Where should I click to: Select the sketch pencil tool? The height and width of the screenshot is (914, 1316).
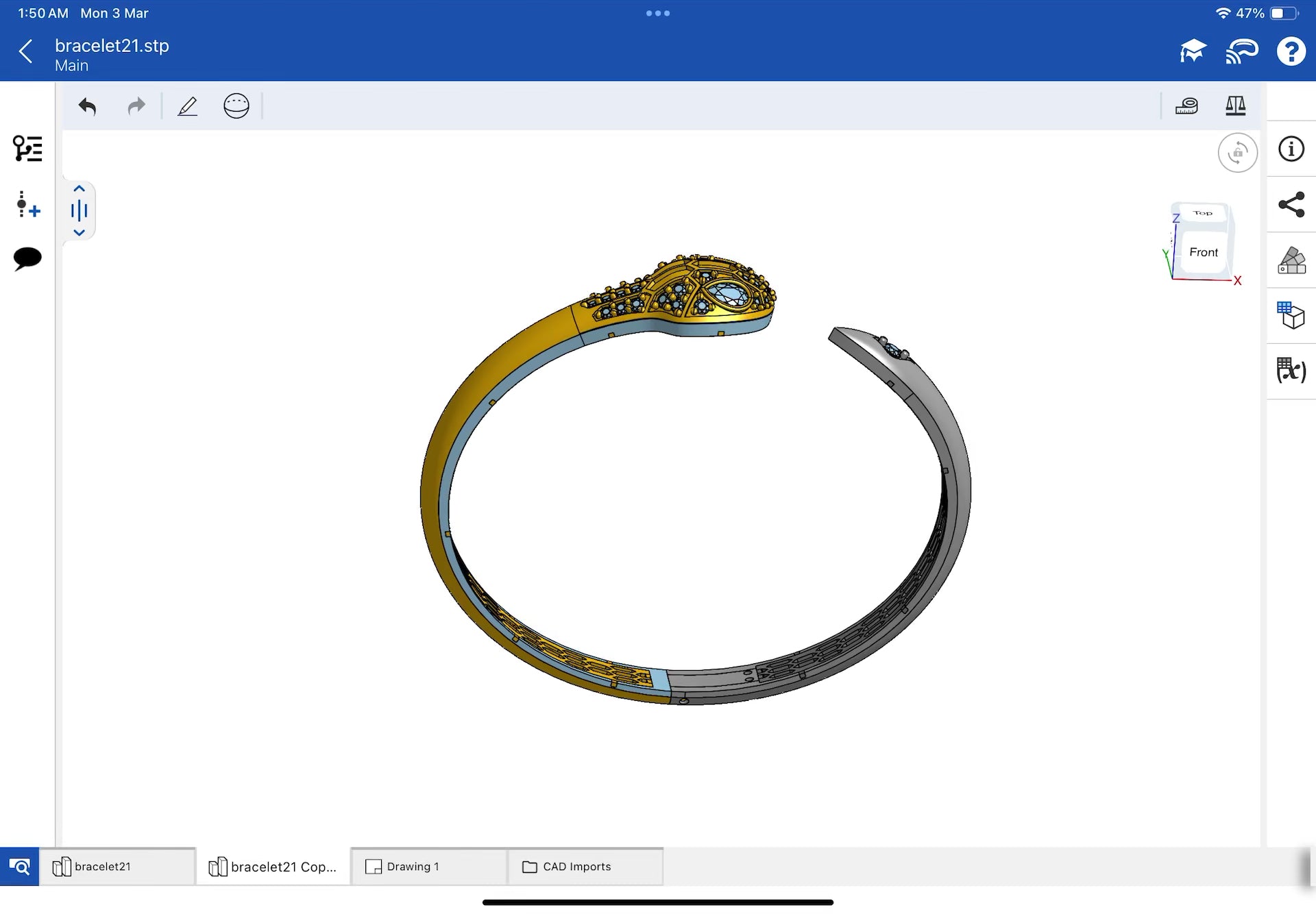[x=187, y=106]
